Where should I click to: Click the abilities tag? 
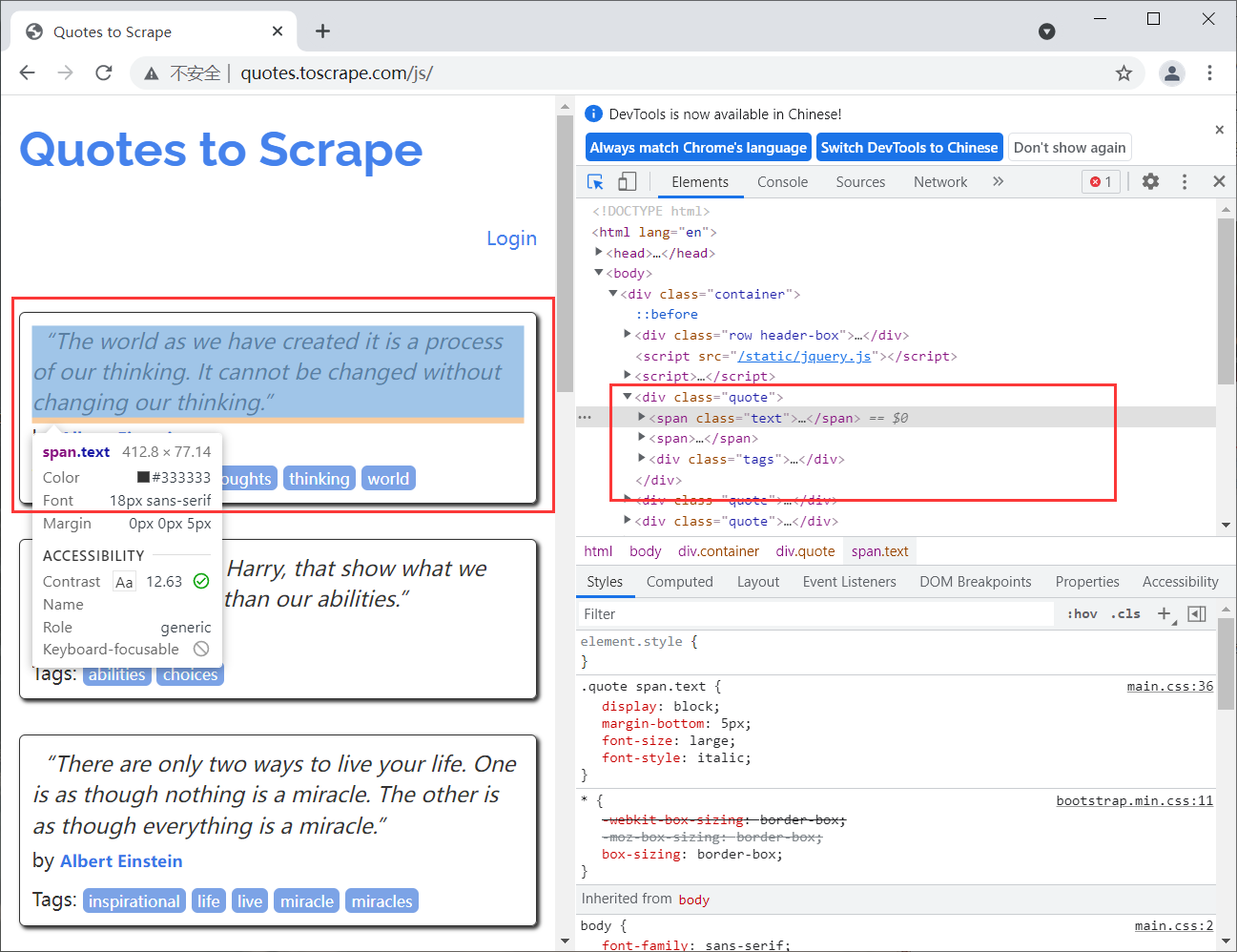116,674
